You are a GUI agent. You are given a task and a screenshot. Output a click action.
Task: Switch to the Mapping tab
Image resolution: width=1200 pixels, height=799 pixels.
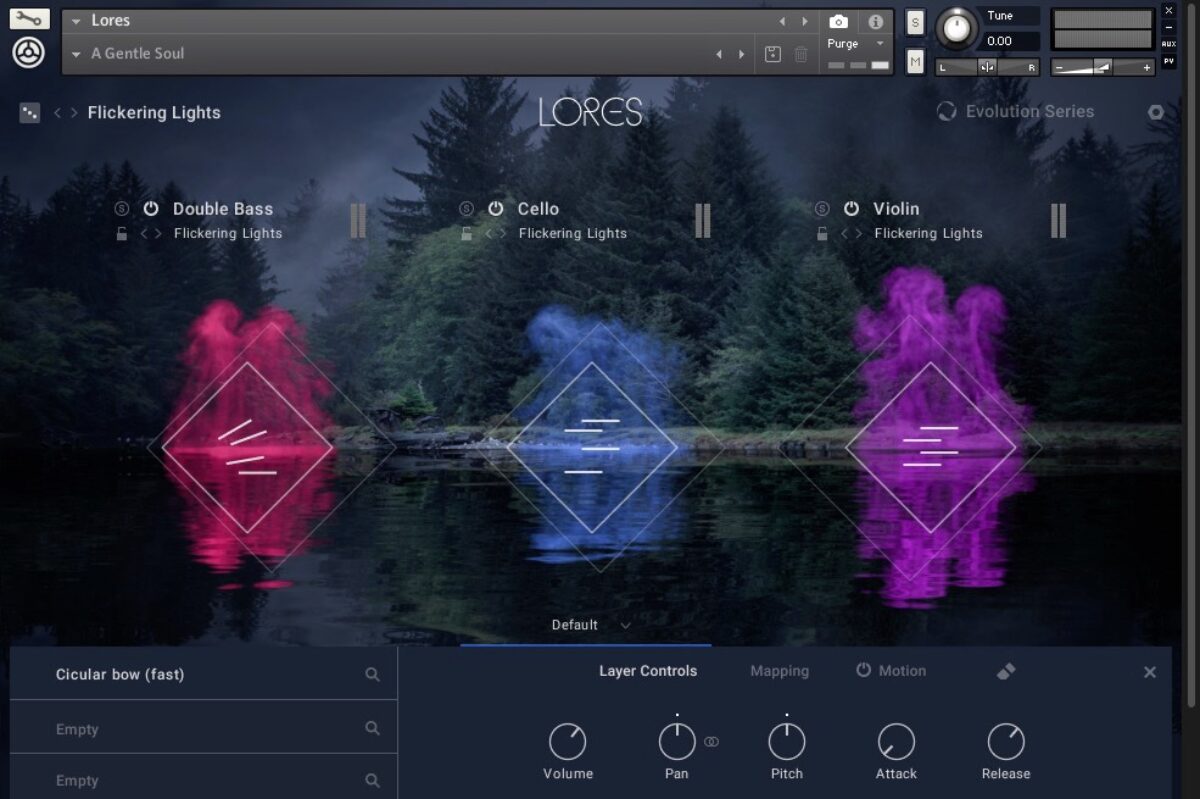click(779, 671)
